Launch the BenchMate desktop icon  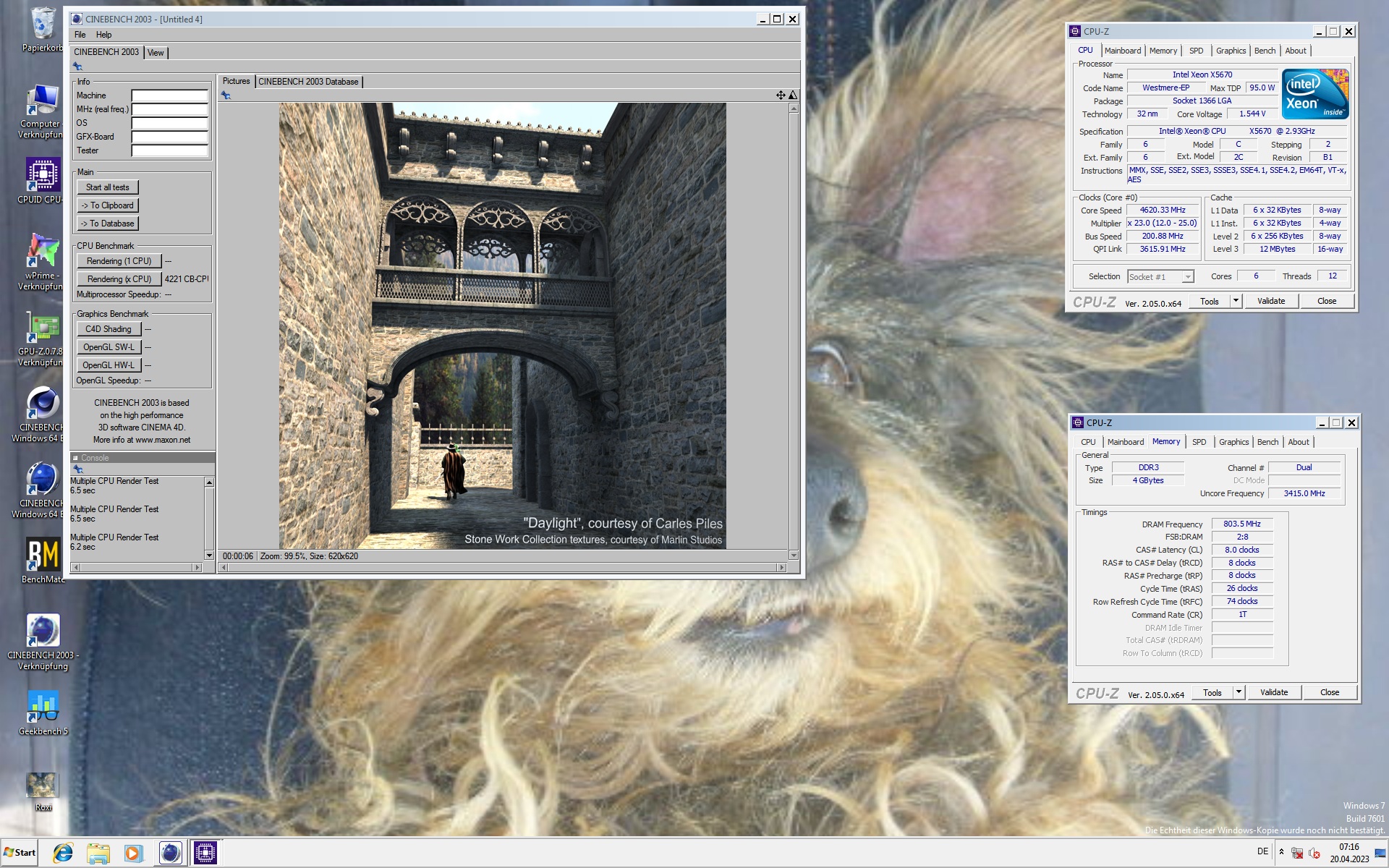(x=43, y=560)
